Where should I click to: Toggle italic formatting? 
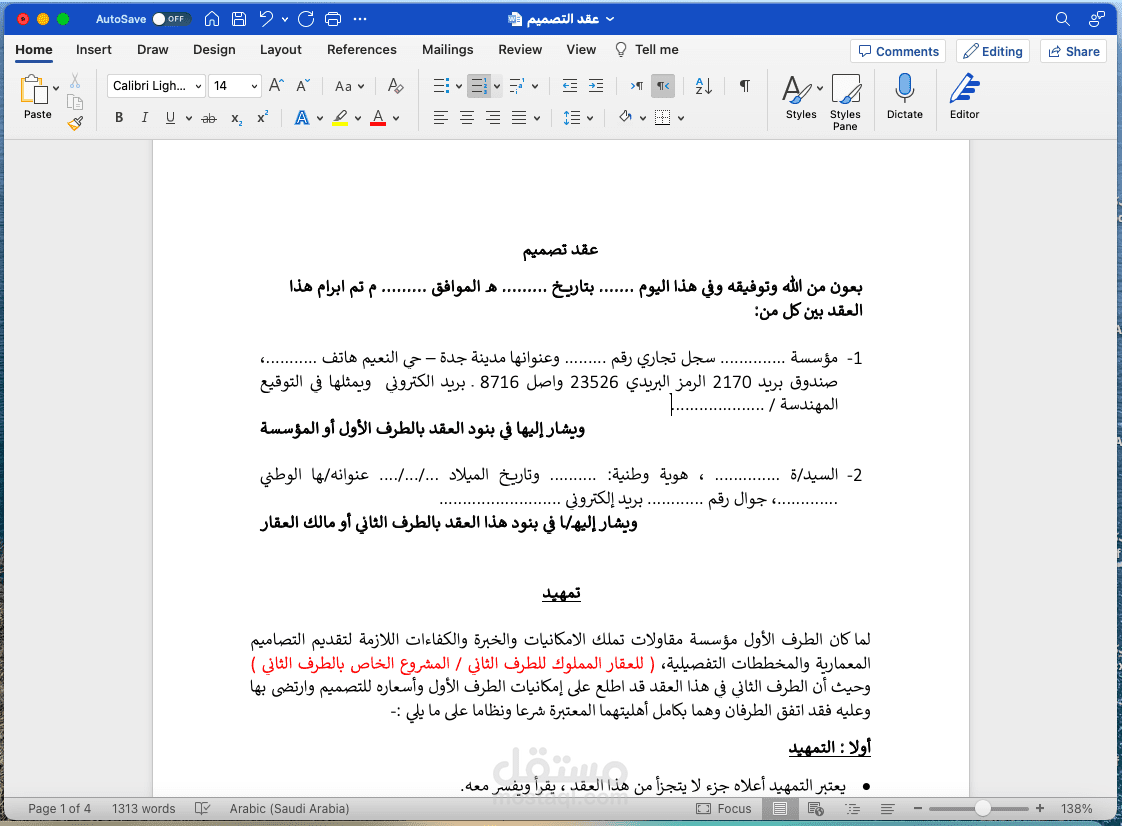coord(145,117)
